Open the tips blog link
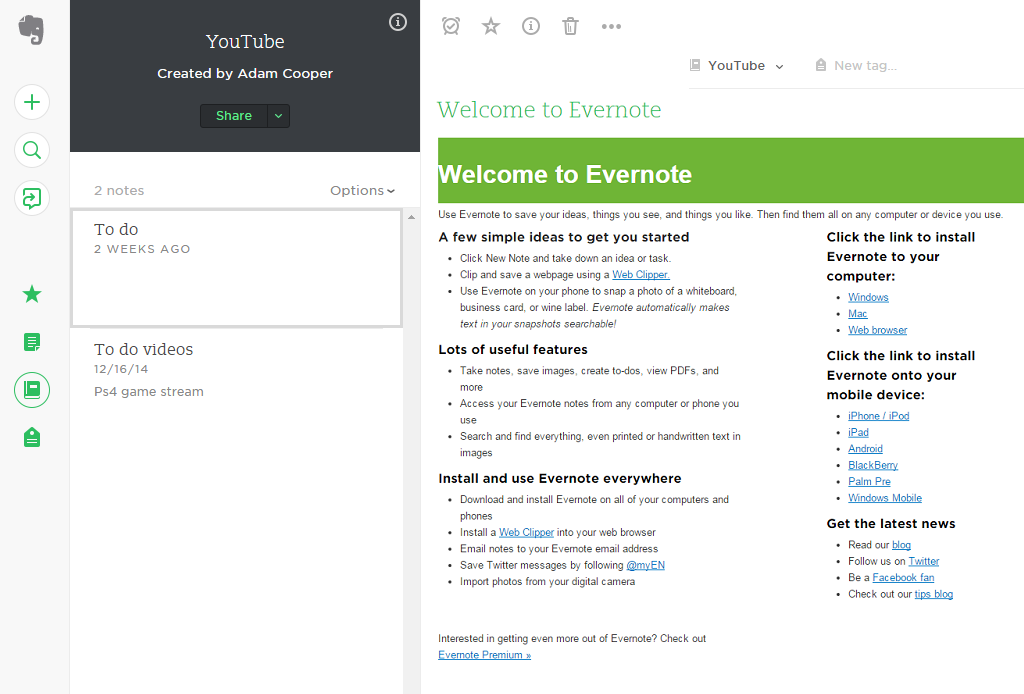The height and width of the screenshot is (694, 1024). [933, 594]
